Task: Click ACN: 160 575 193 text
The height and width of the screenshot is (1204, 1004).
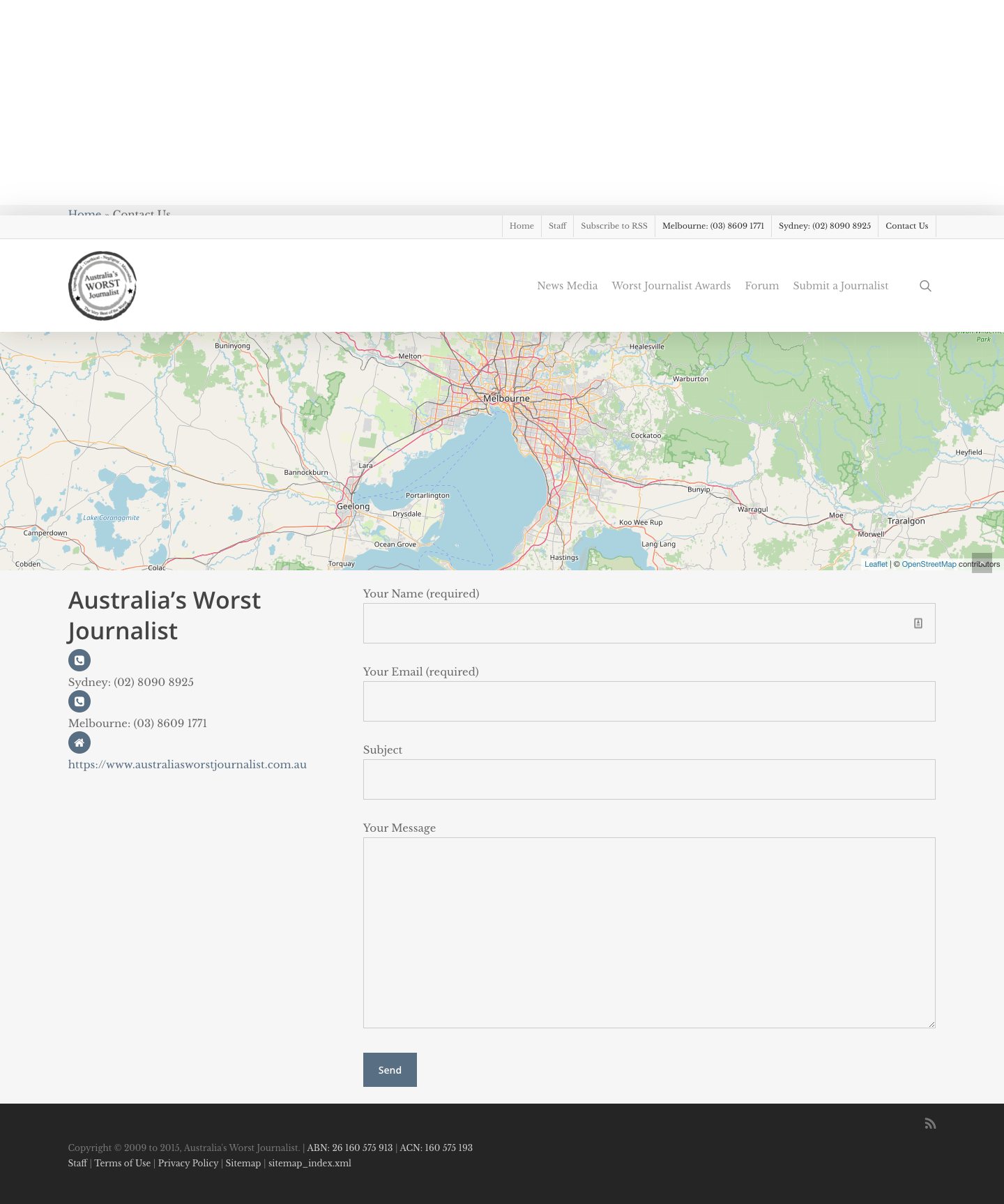Action: click(x=436, y=1148)
